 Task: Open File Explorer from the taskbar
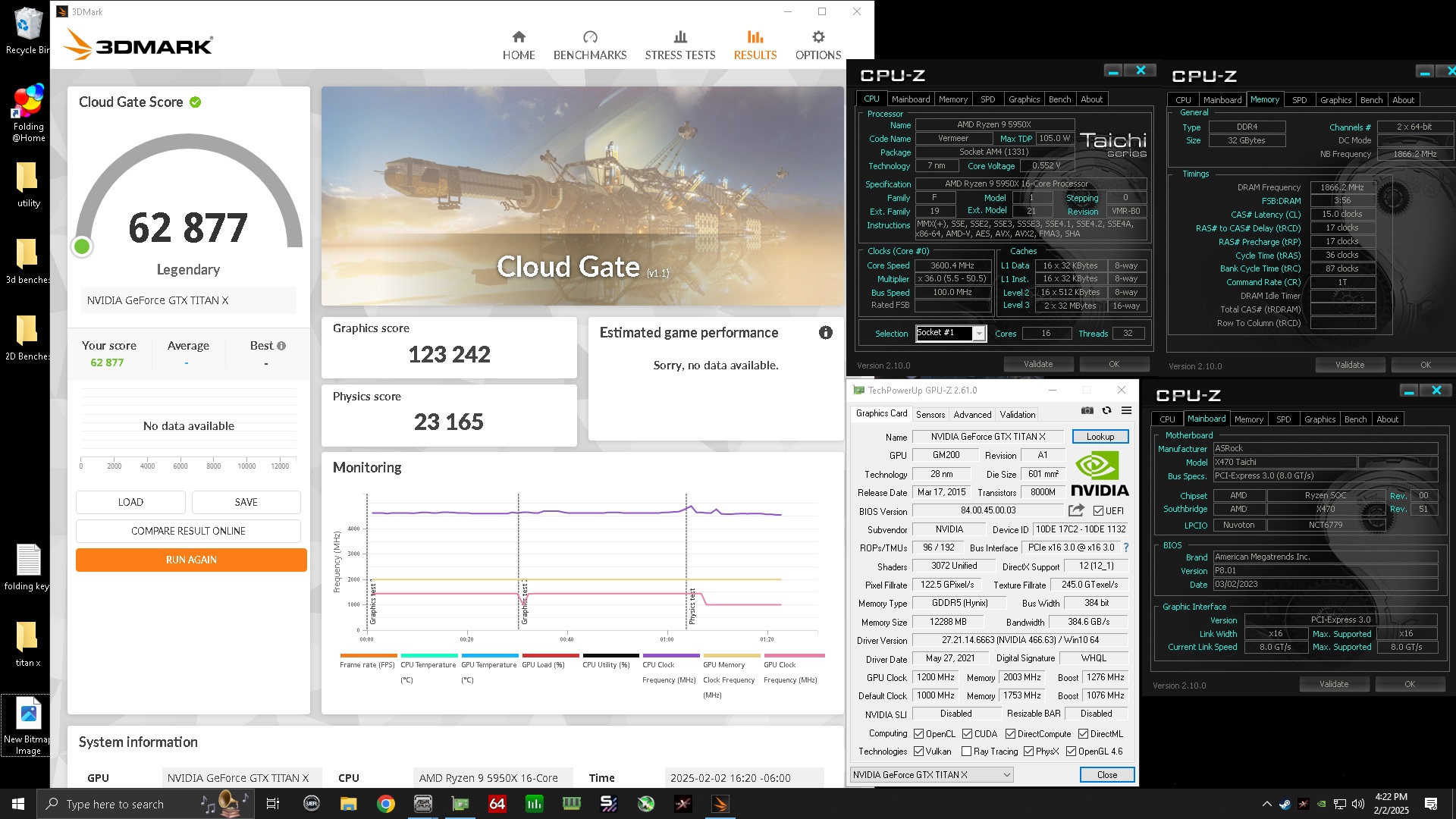click(349, 804)
